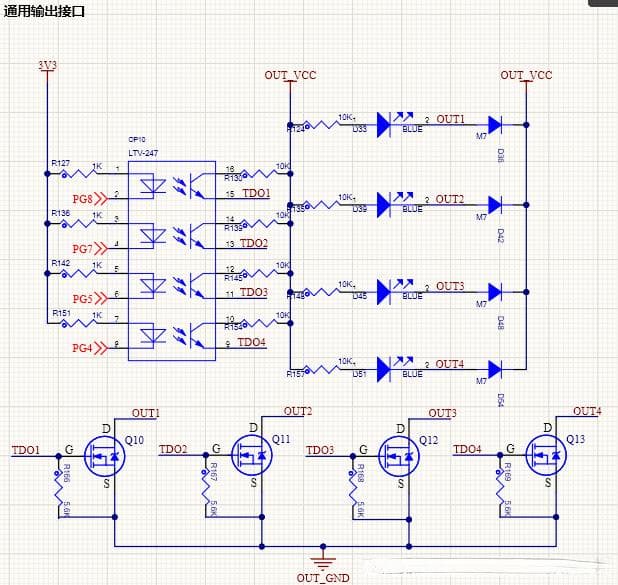Screen dimensions: 618x585
Task: Click the OUT4 label above Q13 drain
Action: (587, 412)
